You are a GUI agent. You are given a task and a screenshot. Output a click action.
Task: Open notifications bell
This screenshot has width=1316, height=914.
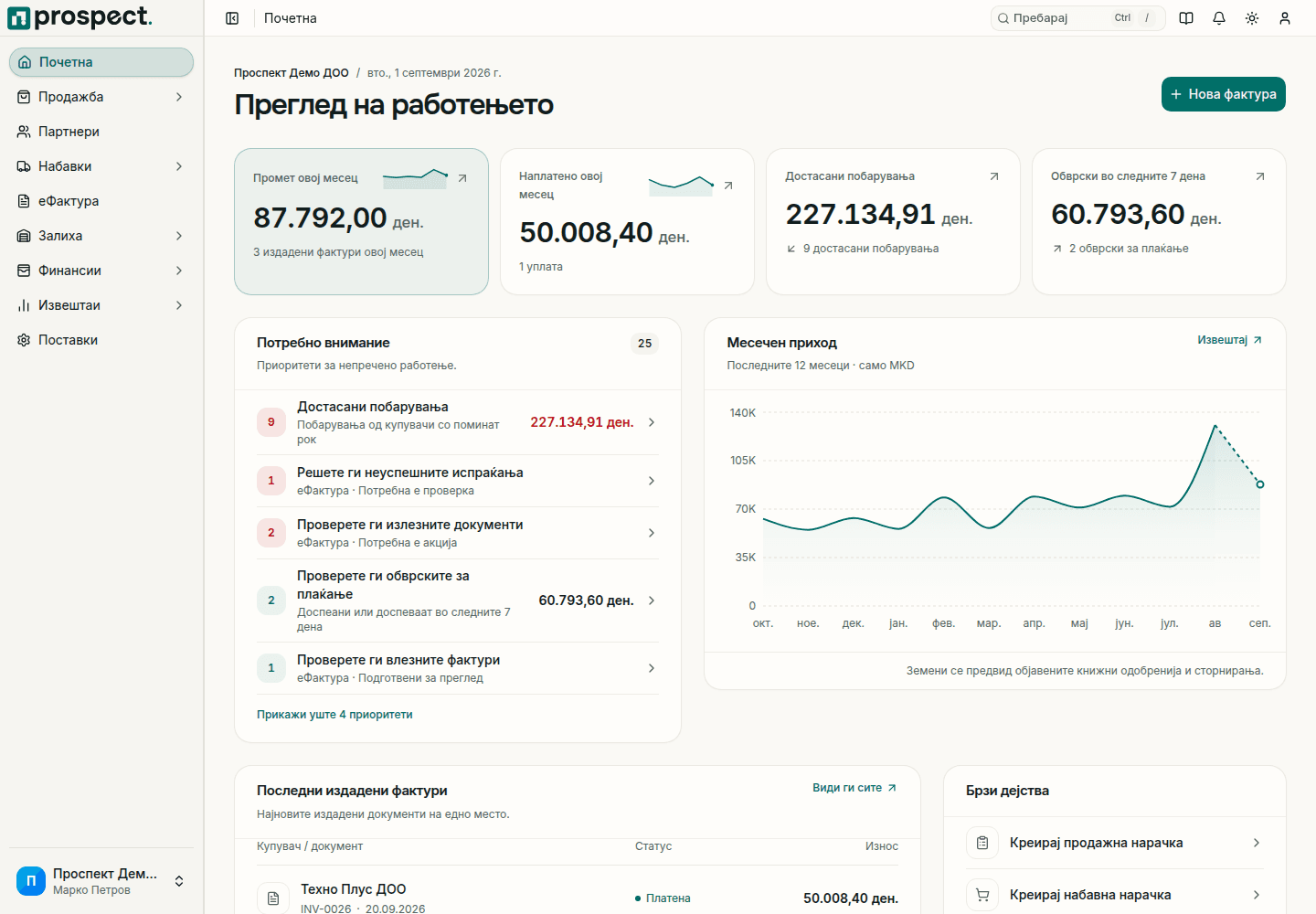coord(1219,18)
